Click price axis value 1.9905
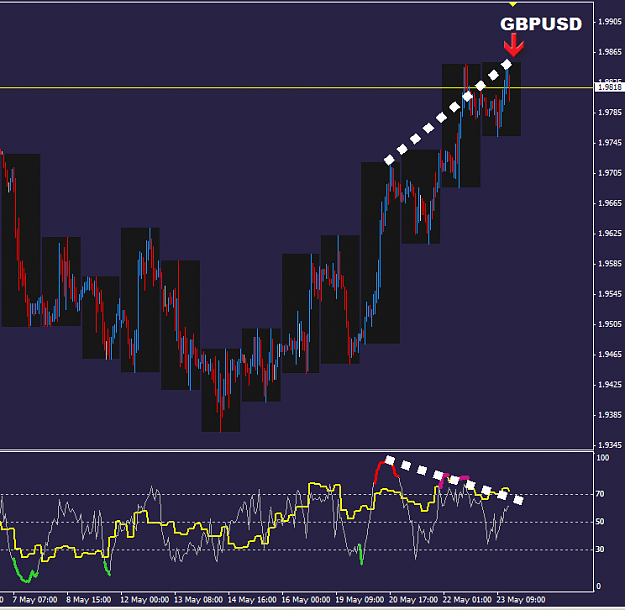The image size is (625, 610). 610,22
